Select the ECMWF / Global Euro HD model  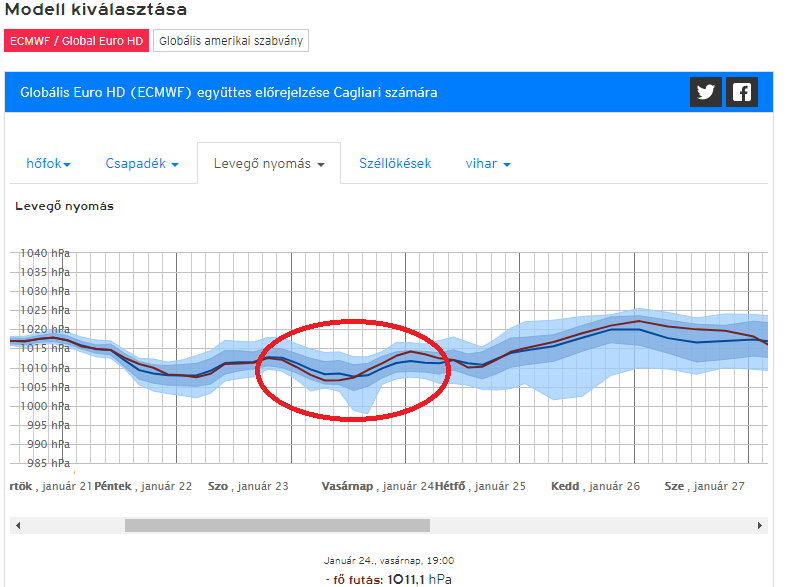76,41
